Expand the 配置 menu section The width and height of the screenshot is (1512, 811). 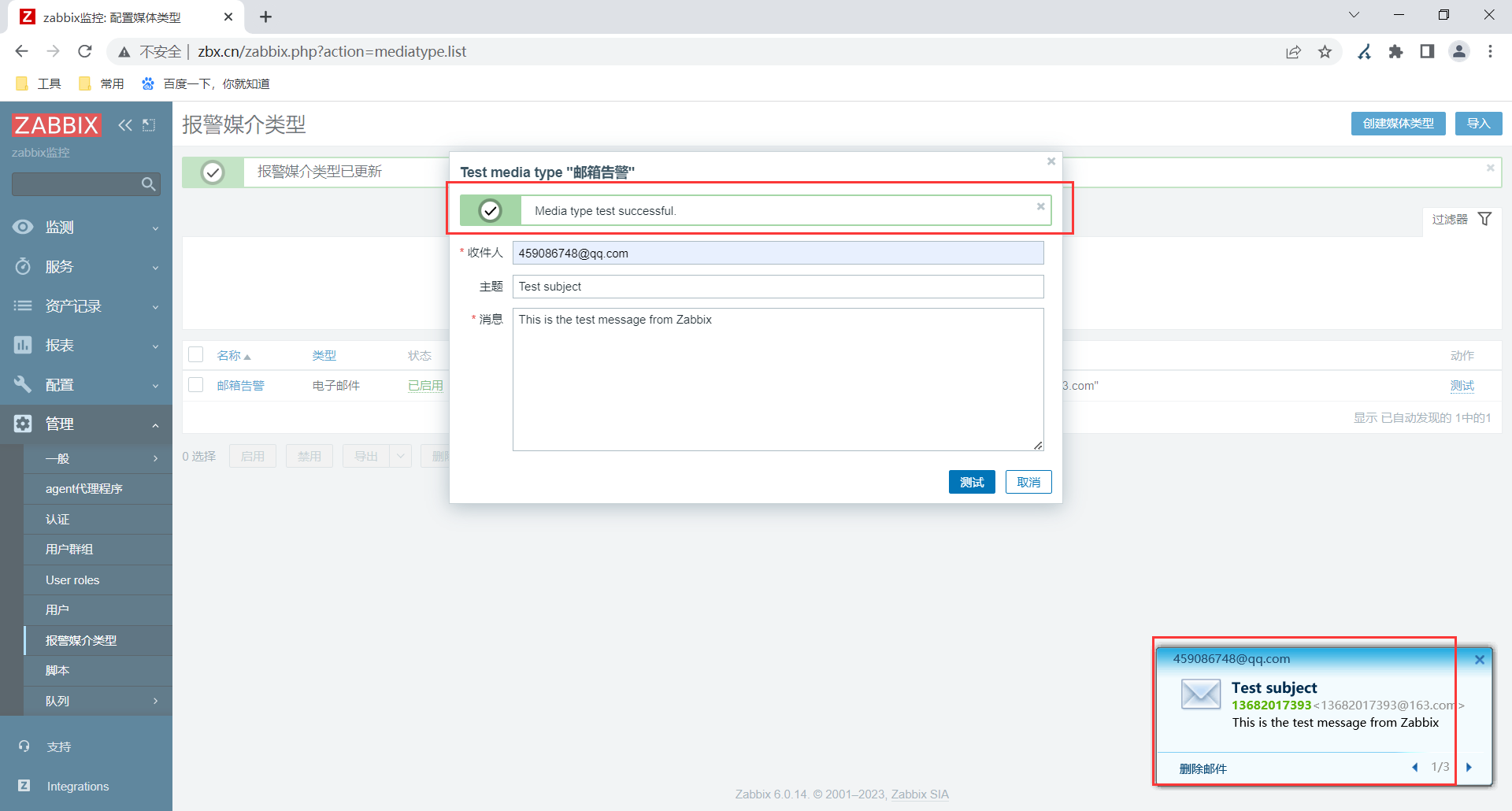[x=86, y=384]
